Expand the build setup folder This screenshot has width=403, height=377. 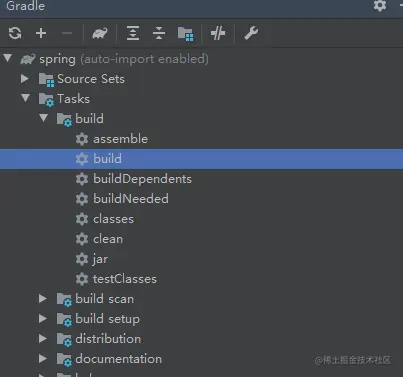42,319
